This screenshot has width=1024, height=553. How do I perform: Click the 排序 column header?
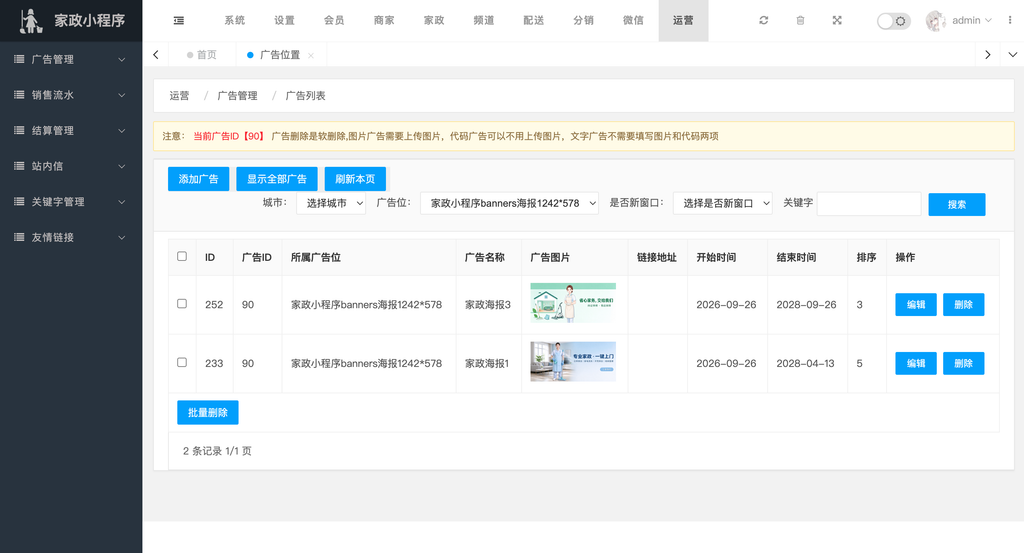866,257
